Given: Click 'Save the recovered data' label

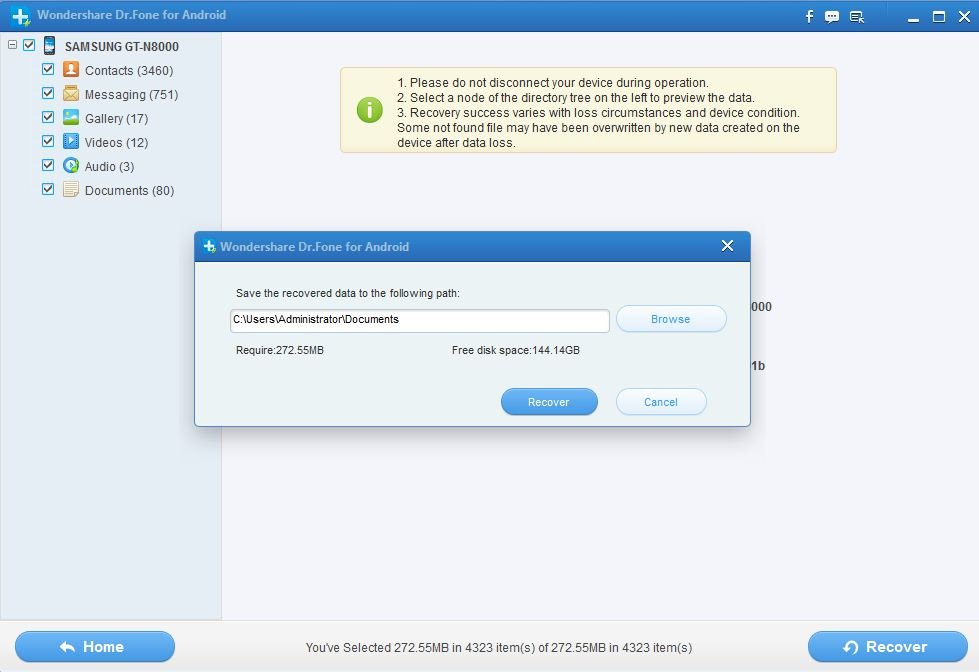Looking at the screenshot, I should [348, 294].
